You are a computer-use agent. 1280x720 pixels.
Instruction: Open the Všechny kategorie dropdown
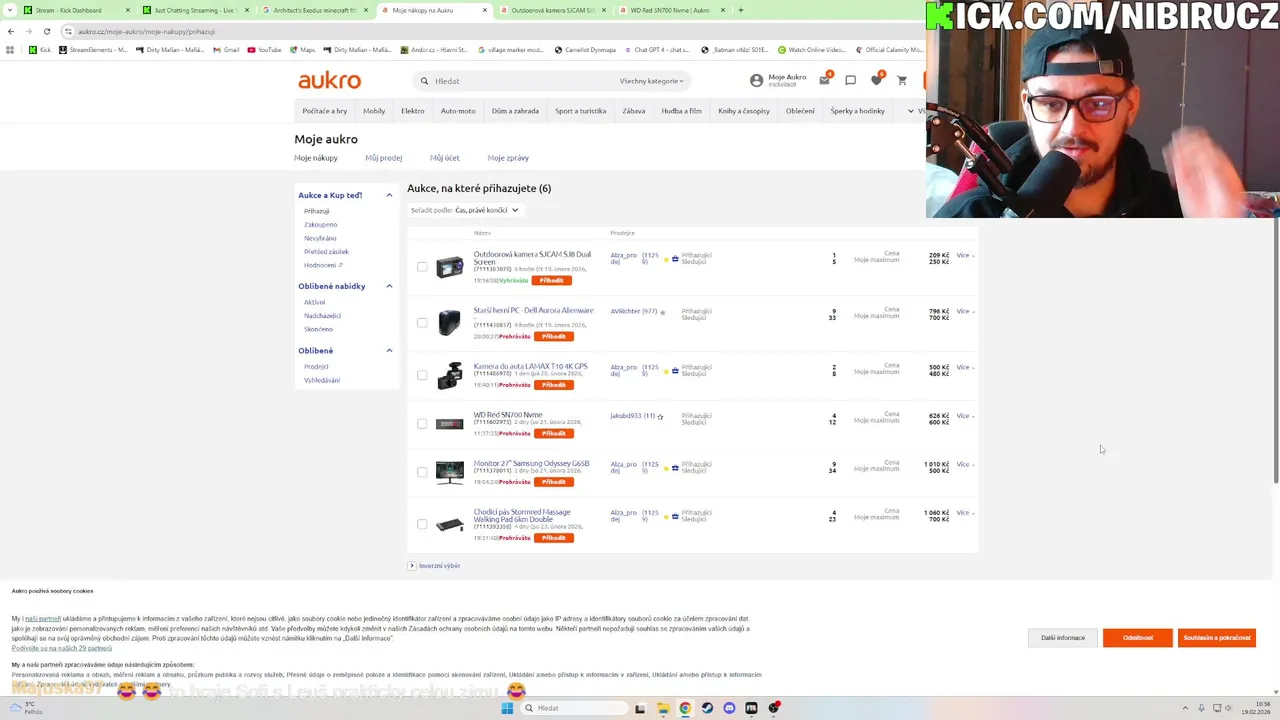pos(651,81)
